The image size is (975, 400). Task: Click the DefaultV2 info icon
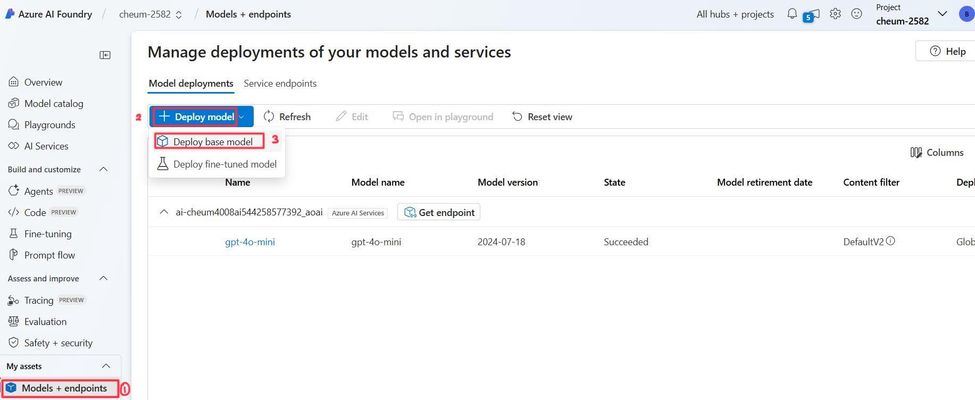click(890, 241)
